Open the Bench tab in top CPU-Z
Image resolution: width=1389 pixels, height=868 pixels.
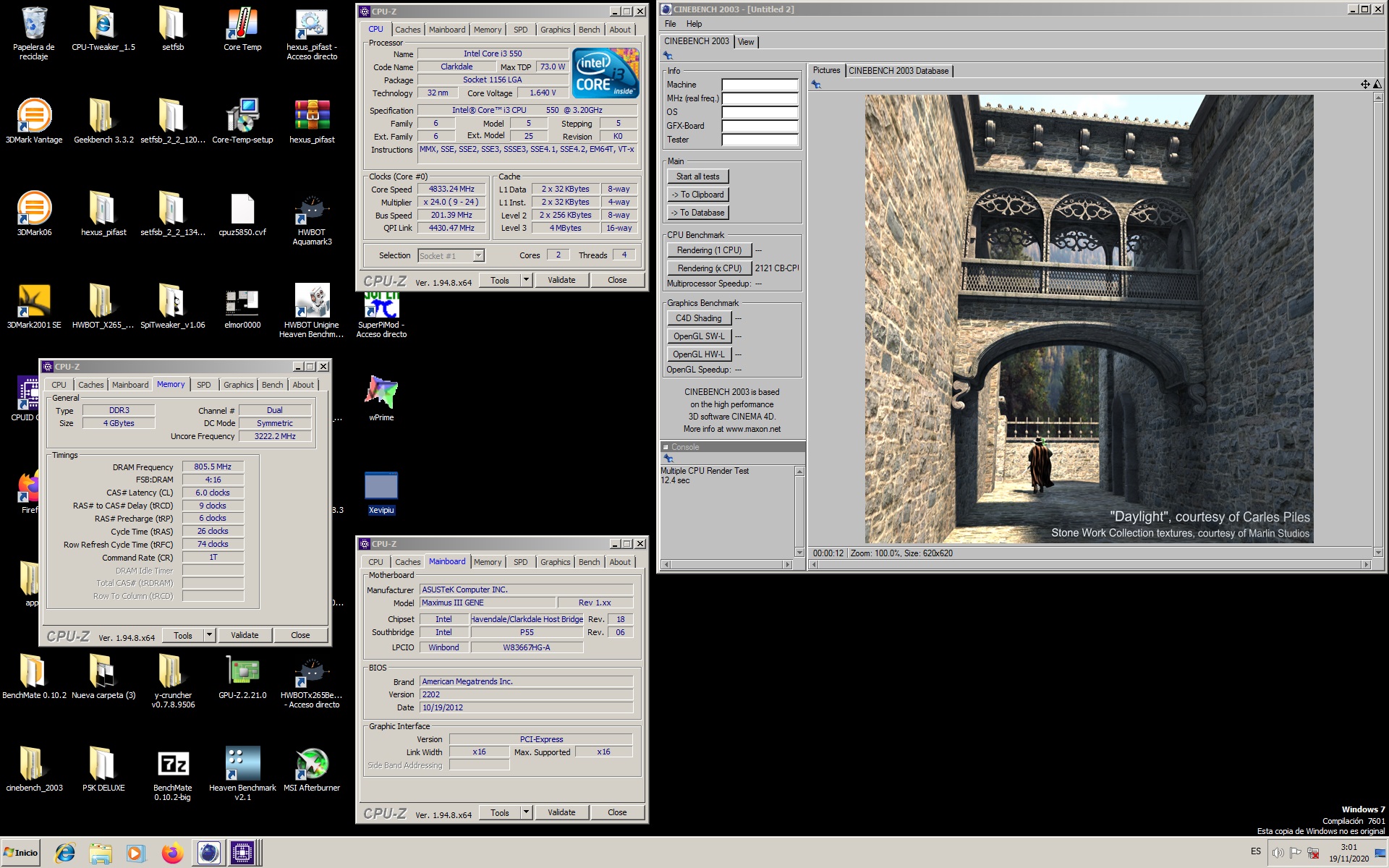click(589, 30)
